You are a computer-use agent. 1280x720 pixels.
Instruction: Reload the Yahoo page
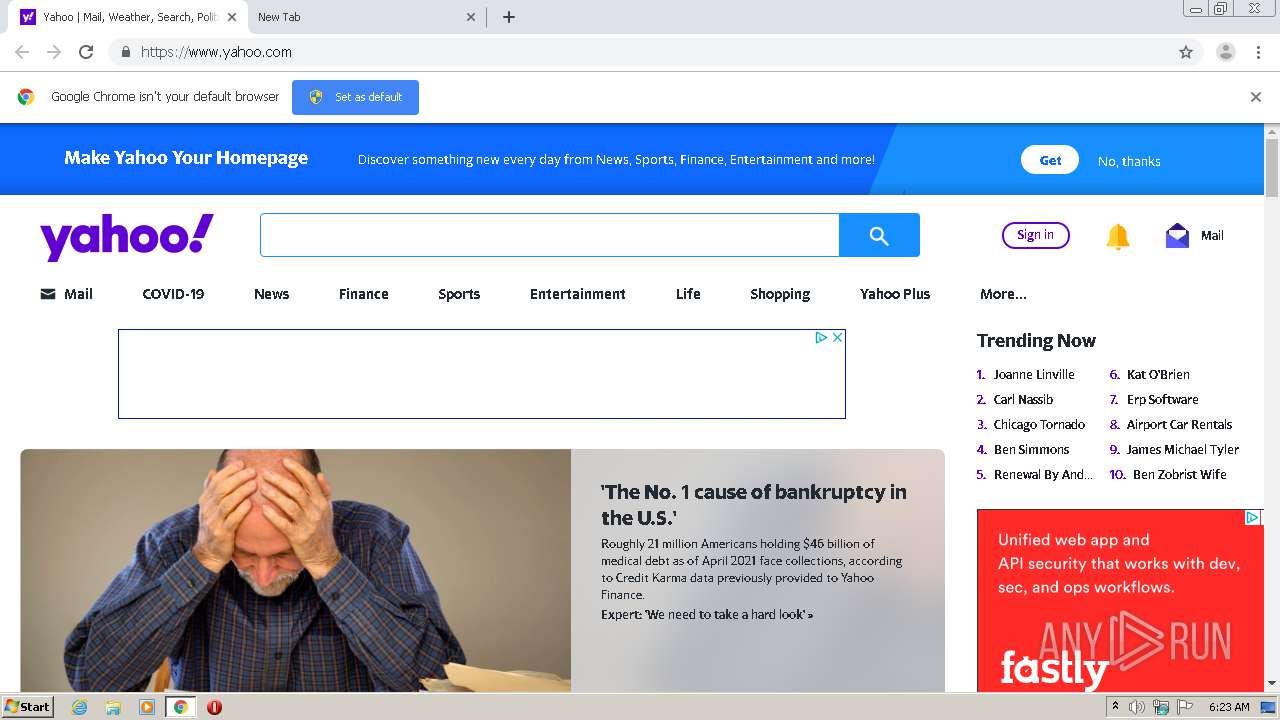click(86, 52)
